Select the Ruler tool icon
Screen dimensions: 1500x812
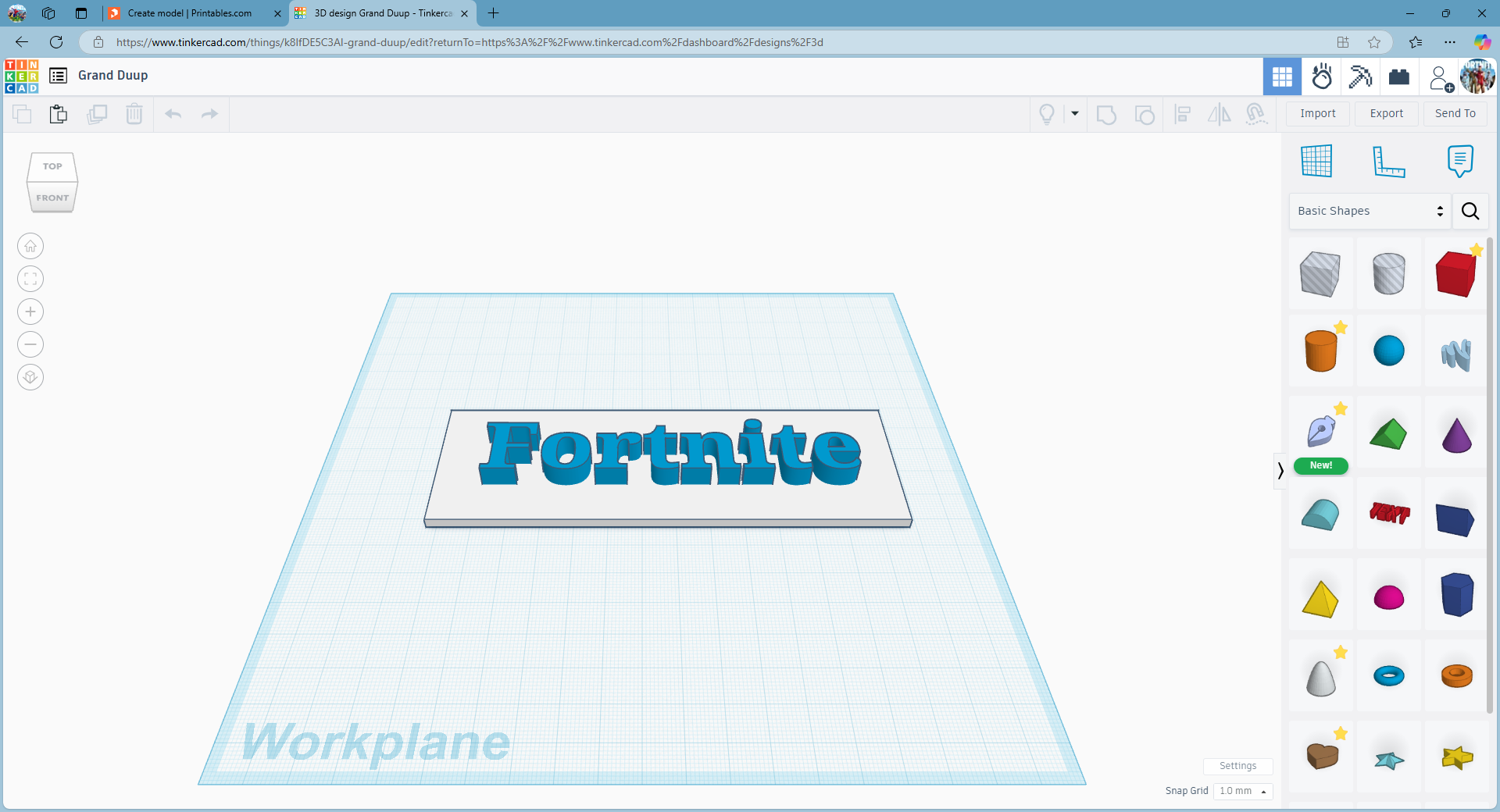(x=1389, y=161)
